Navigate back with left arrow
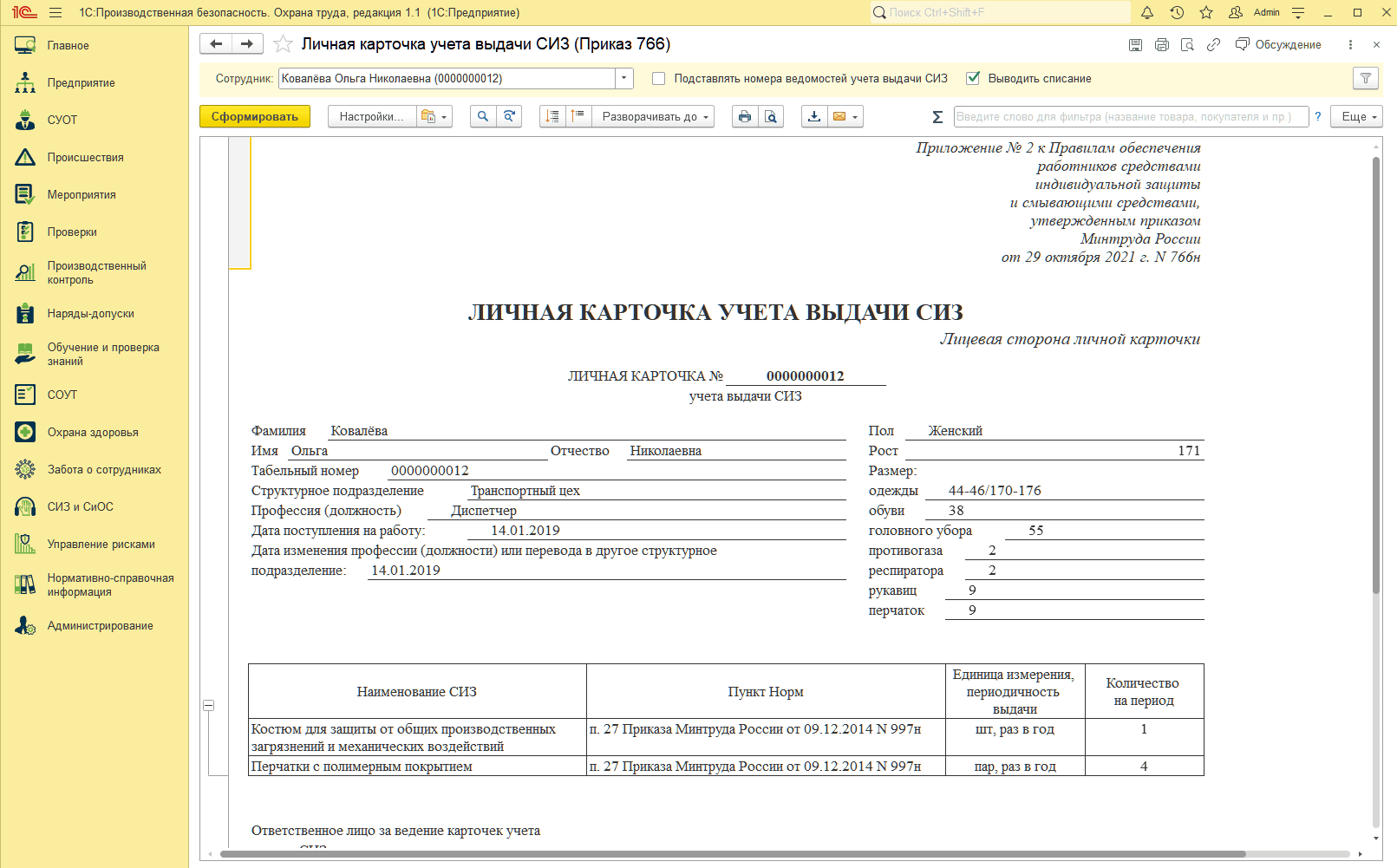 [x=216, y=44]
